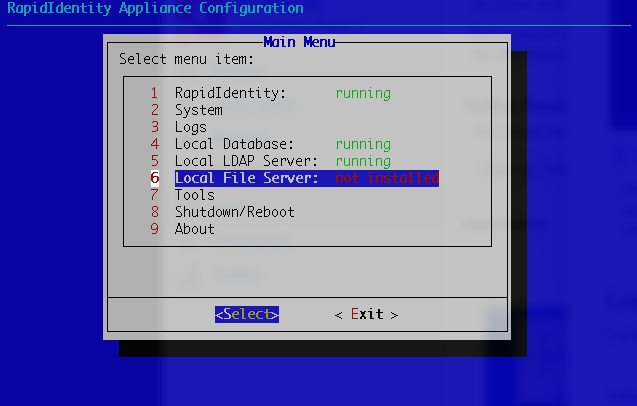This screenshot has width=637, height=406.
Task: Select Local Database menu entry
Action: click(234, 144)
